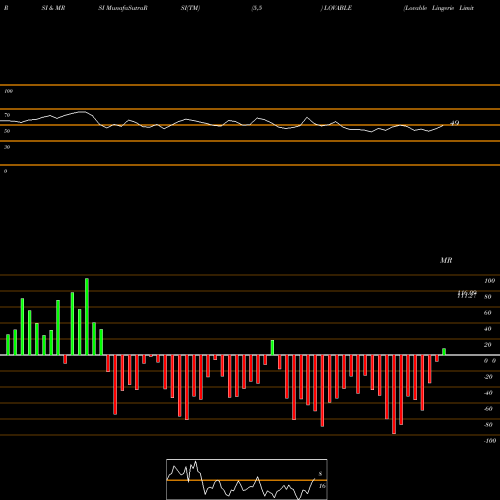
Task: Click the '(Lovable Lingerie Limit' company name text
Action: (438, 8)
